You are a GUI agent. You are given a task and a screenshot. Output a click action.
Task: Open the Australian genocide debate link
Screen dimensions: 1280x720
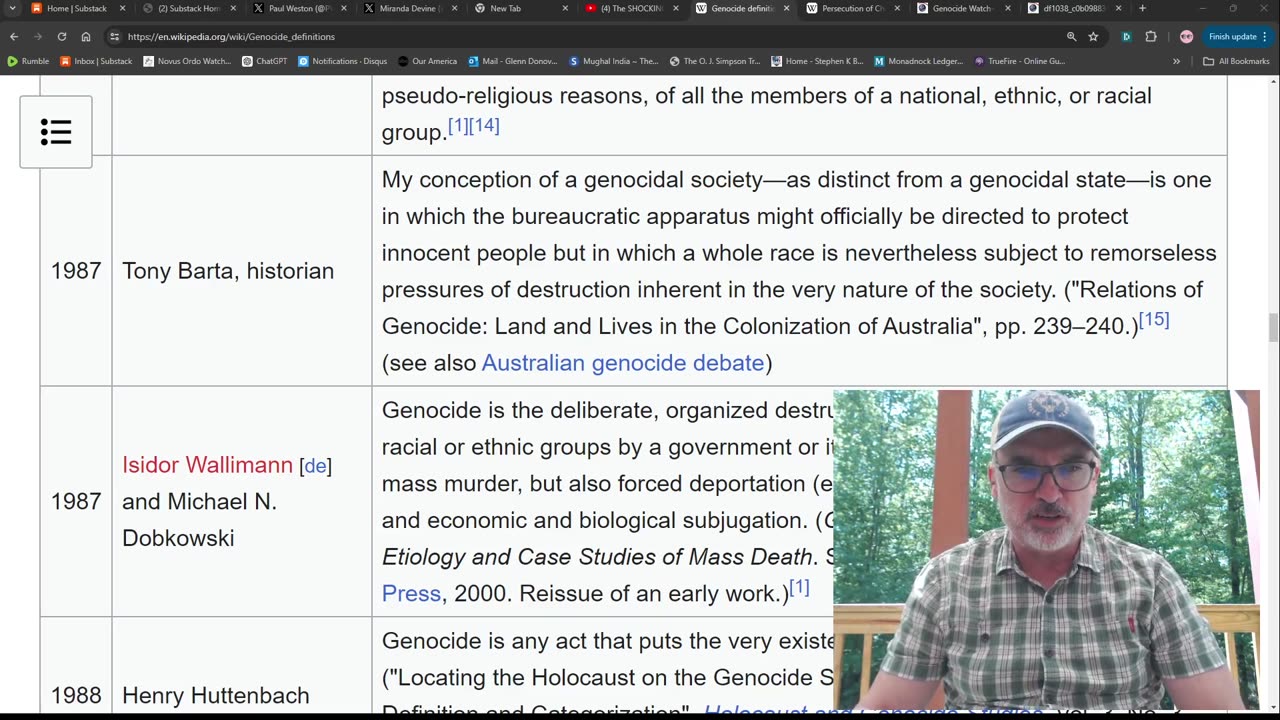(x=623, y=363)
